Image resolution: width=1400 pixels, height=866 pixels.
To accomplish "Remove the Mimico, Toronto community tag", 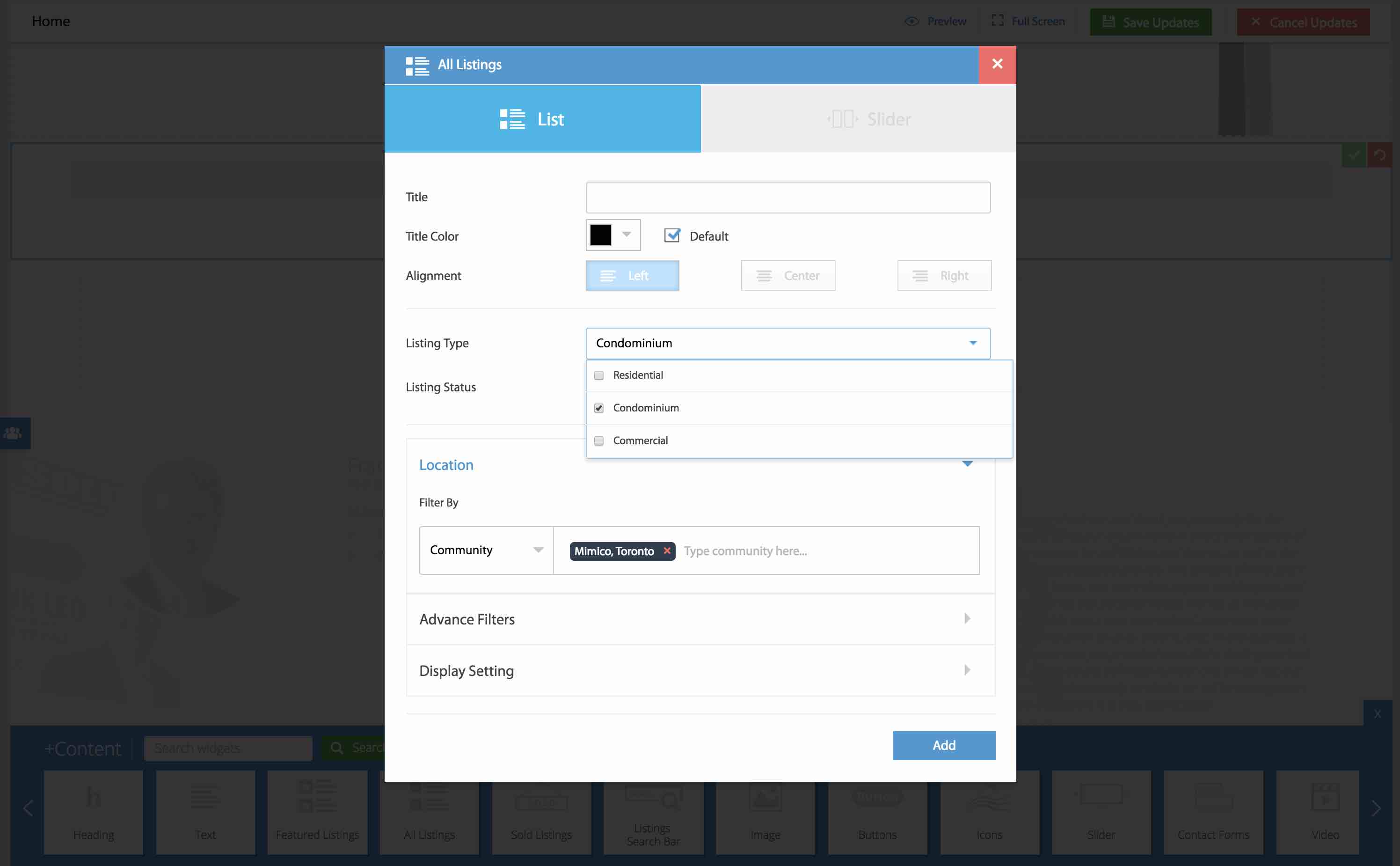I will (667, 550).
